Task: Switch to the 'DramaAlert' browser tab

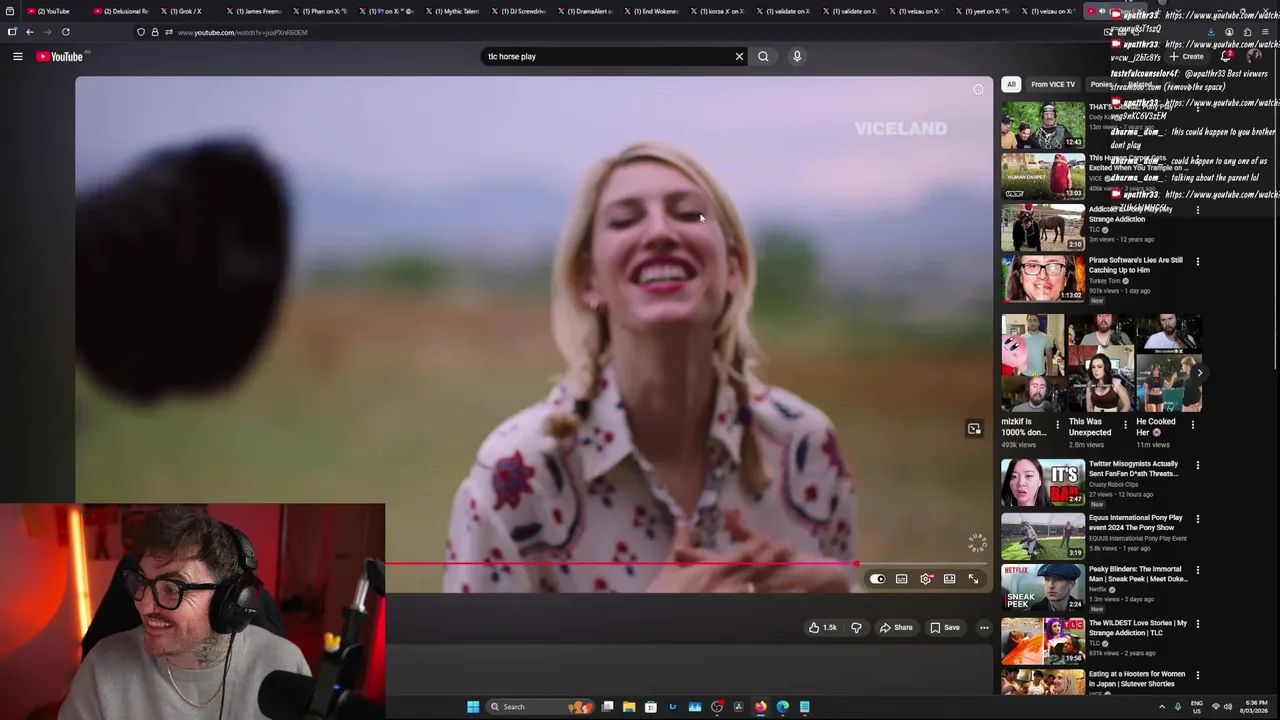Action: coord(584,11)
